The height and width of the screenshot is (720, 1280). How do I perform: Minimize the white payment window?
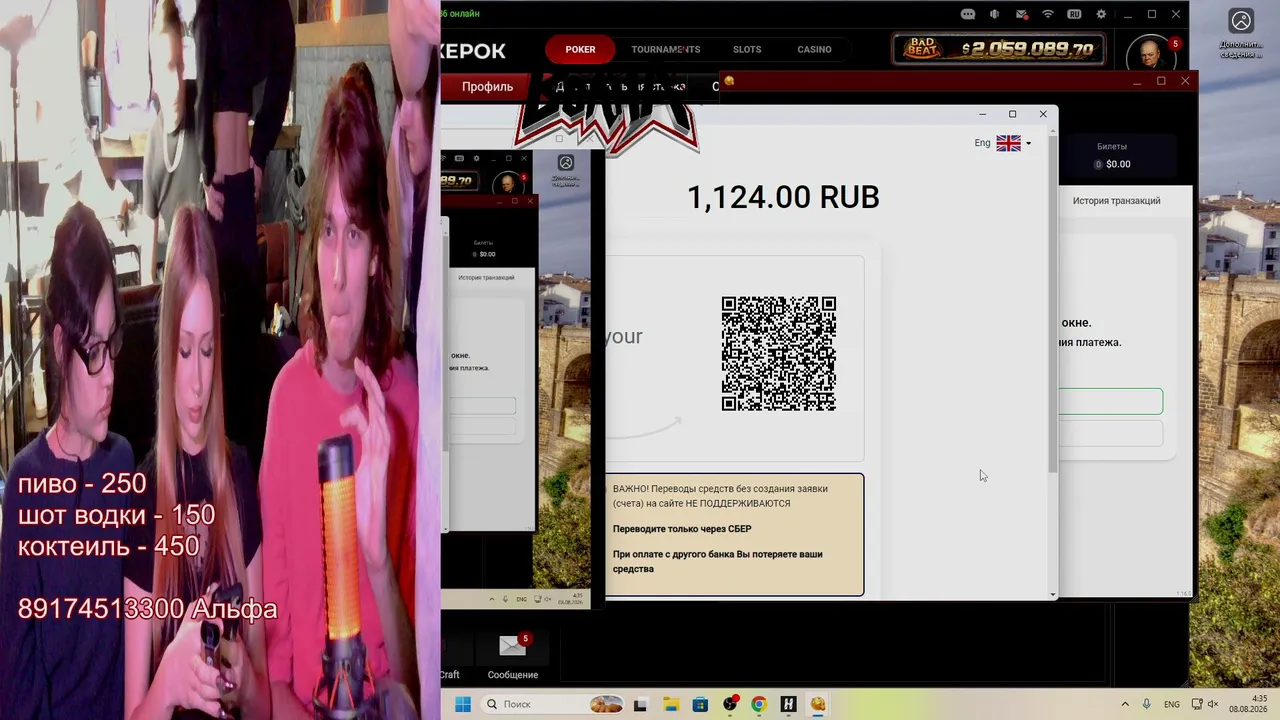(x=982, y=114)
